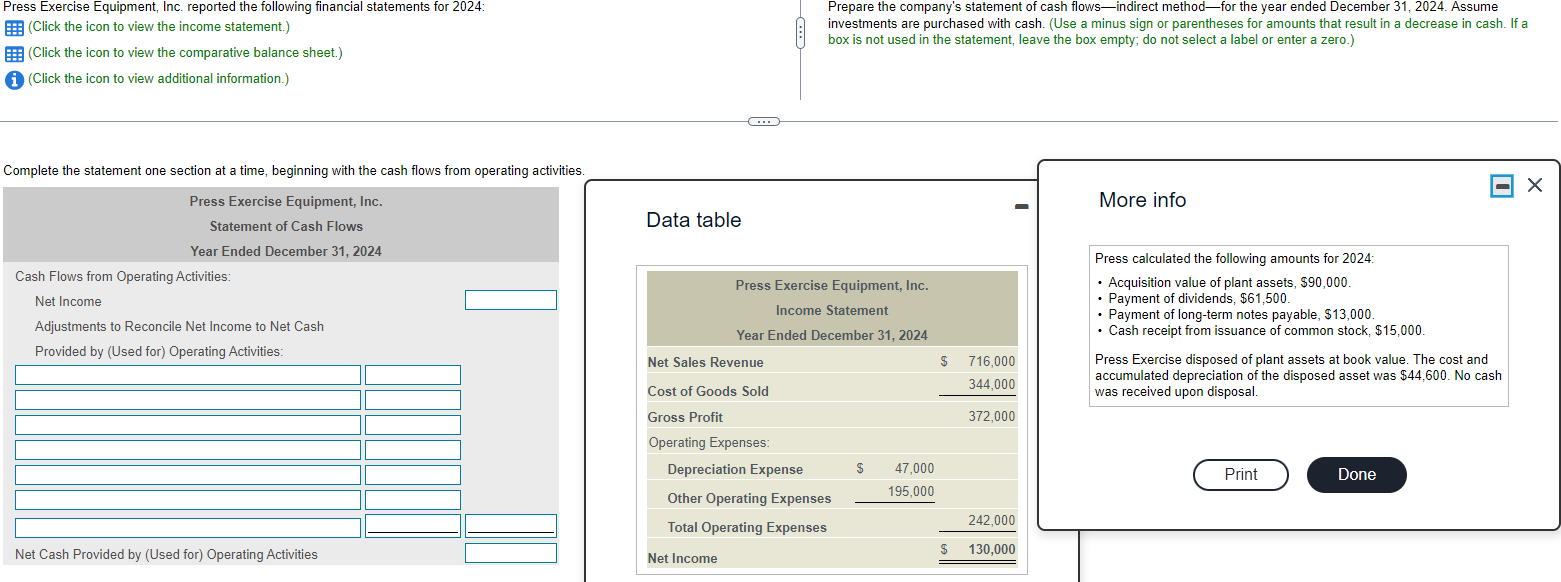
Task: Click 'Statement of Cash Flows' title
Action: (x=286, y=226)
